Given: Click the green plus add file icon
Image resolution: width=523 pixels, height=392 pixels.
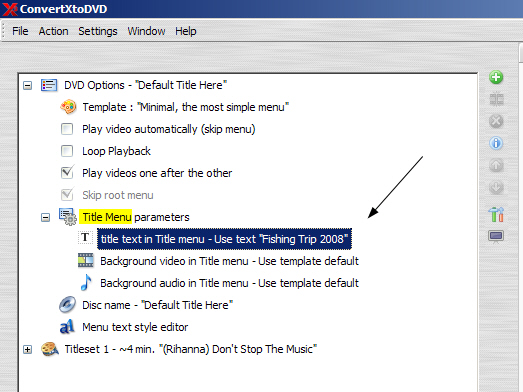Looking at the screenshot, I should point(496,77).
